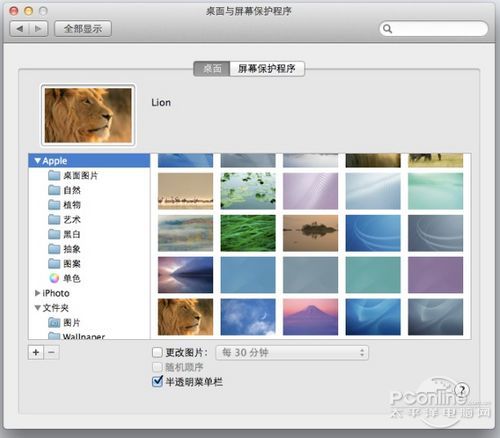Choose the solid gray-blue wallpaper beside teal

[310, 275]
